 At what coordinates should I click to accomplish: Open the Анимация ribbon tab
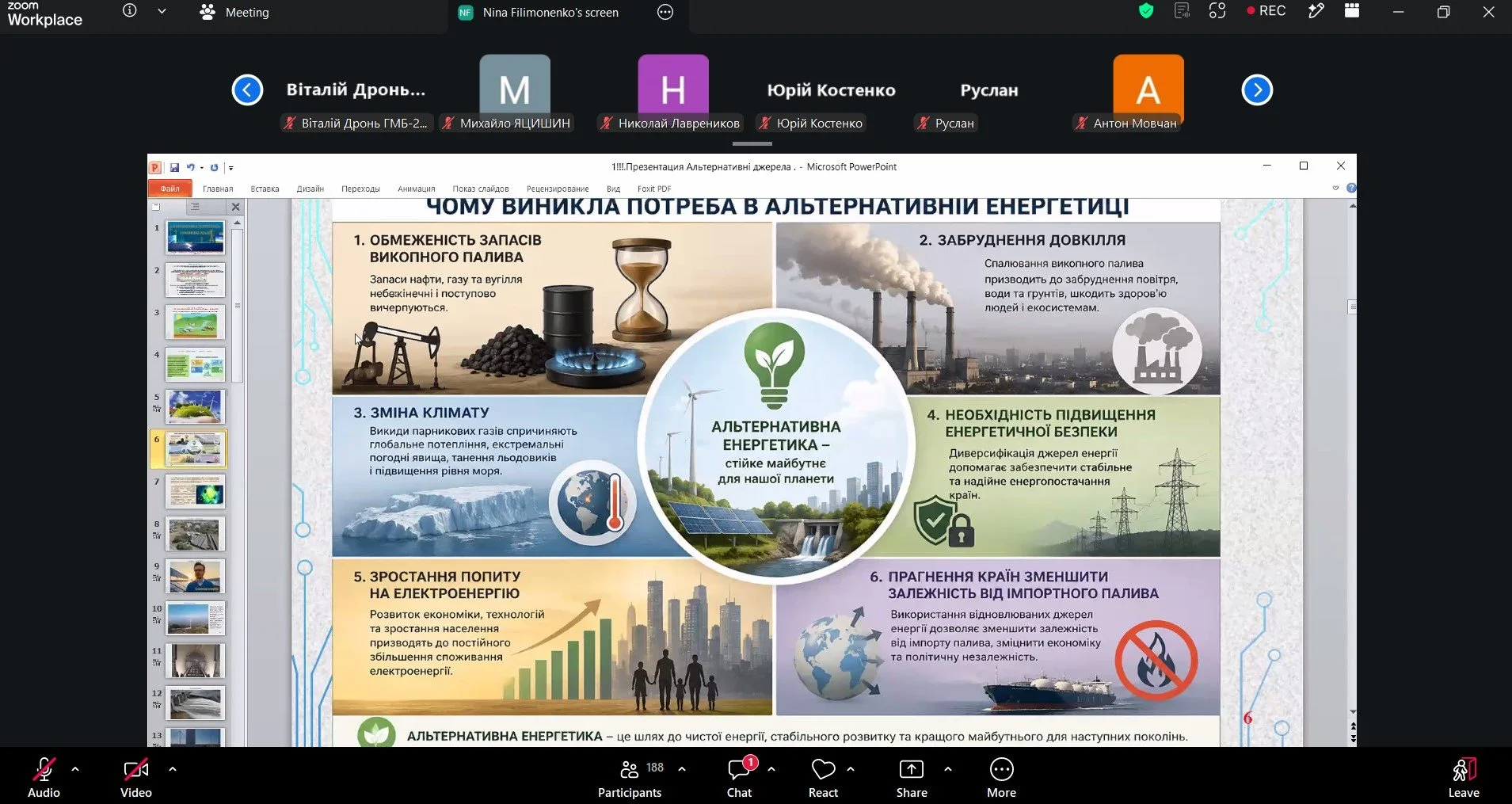(x=417, y=189)
